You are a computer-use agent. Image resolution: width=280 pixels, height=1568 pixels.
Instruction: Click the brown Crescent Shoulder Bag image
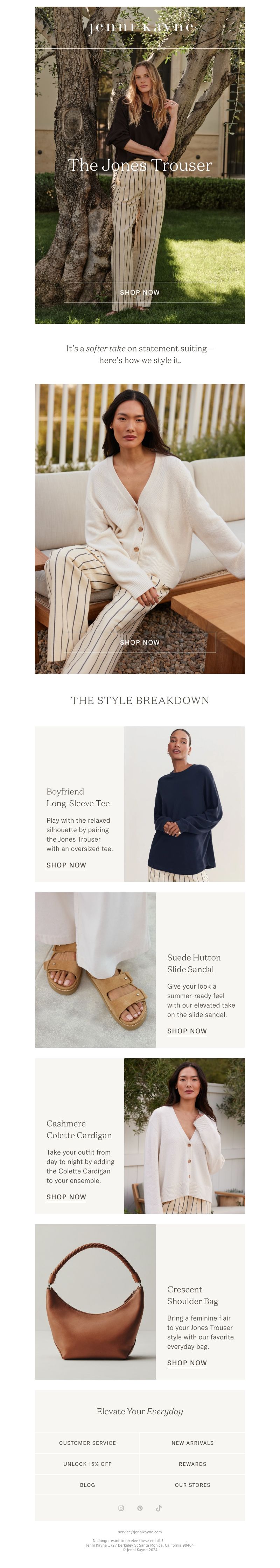tap(96, 1301)
